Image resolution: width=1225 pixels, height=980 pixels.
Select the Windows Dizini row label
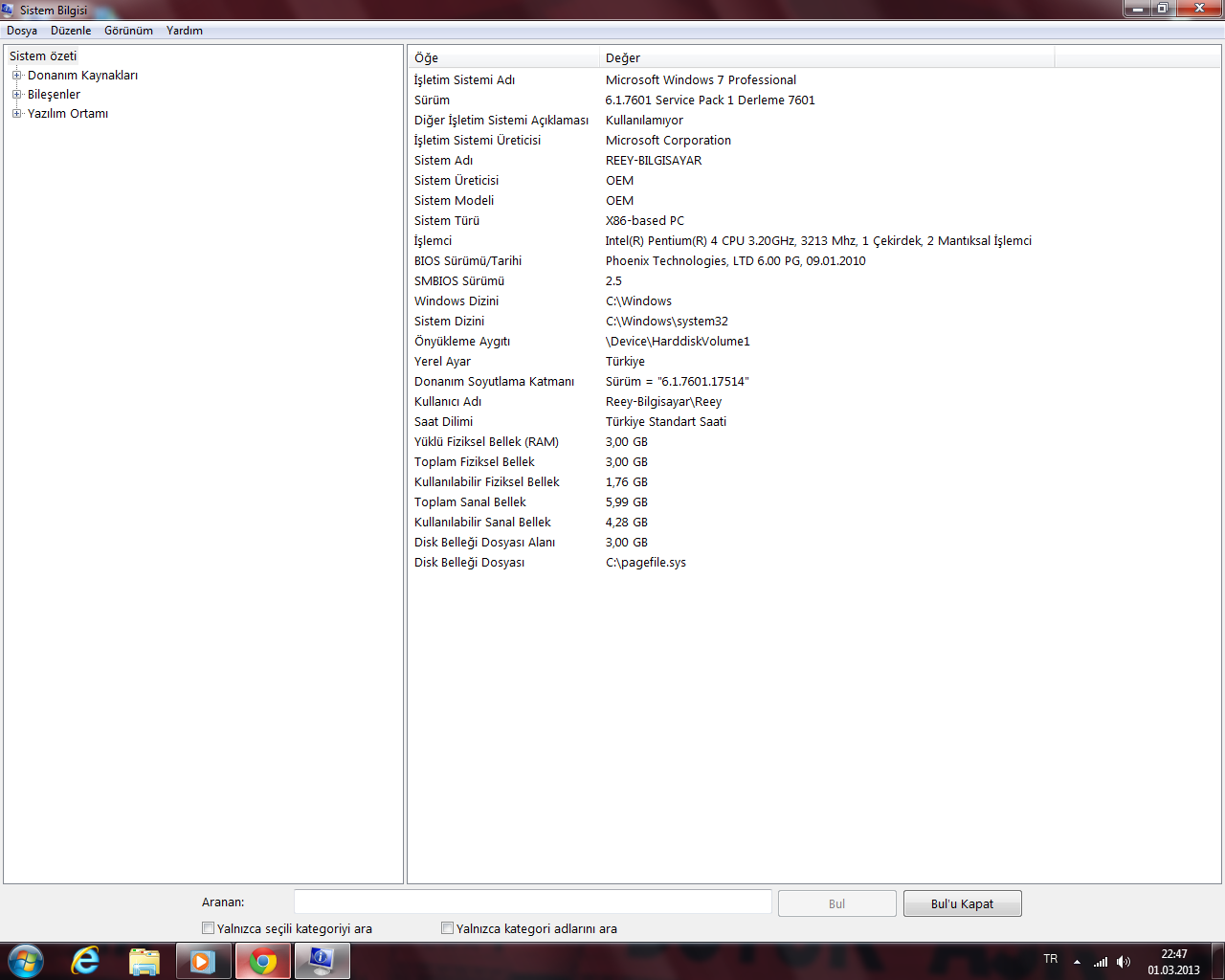pos(457,301)
